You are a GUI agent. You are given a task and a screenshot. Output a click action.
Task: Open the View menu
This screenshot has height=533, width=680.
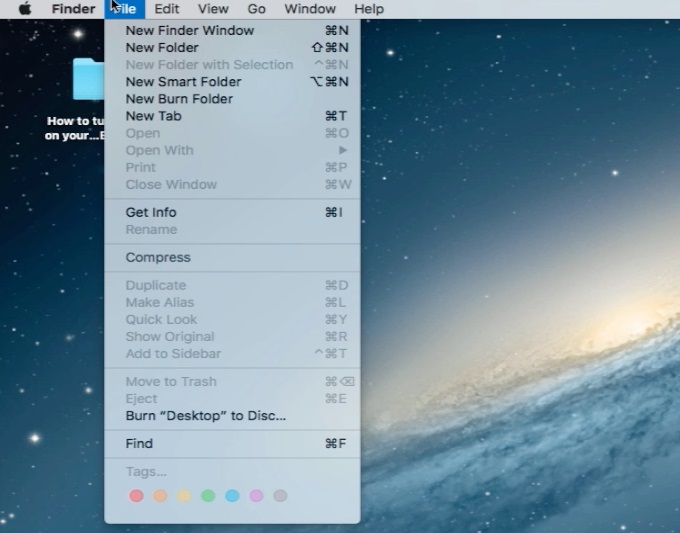pos(213,9)
